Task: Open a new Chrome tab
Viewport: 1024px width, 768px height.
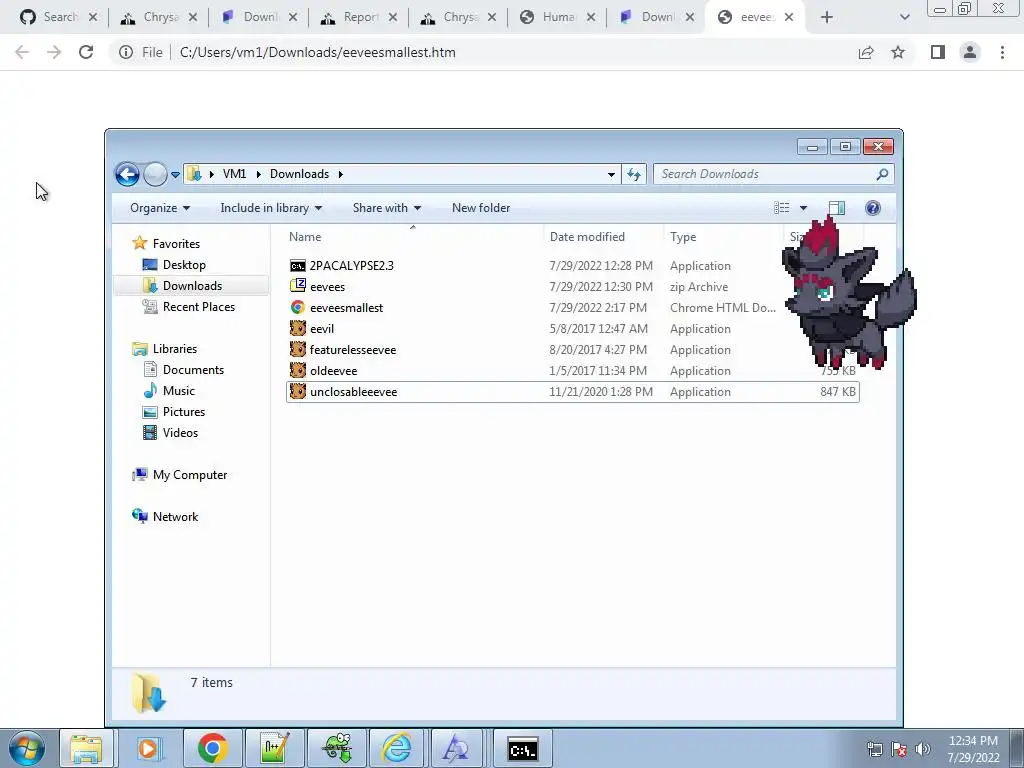Action: (826, 17)
